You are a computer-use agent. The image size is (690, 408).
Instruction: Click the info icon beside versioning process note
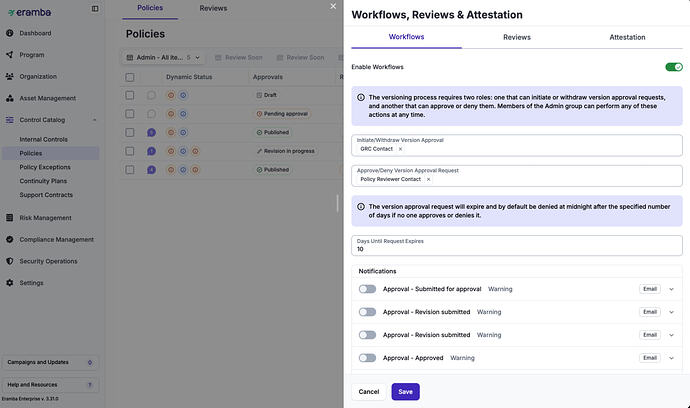[x=361, y=97]
